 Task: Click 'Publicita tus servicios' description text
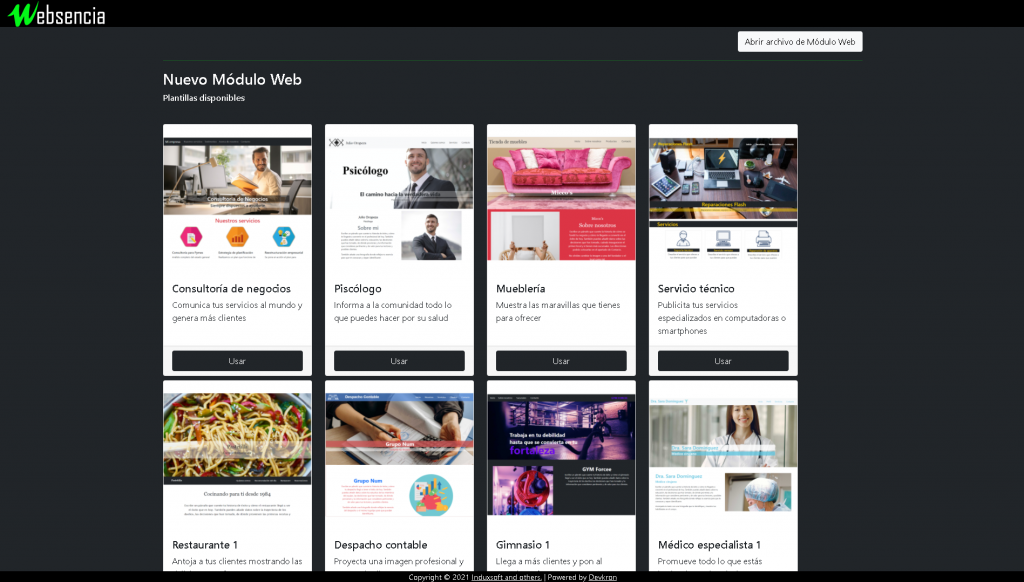click(722, 318)
